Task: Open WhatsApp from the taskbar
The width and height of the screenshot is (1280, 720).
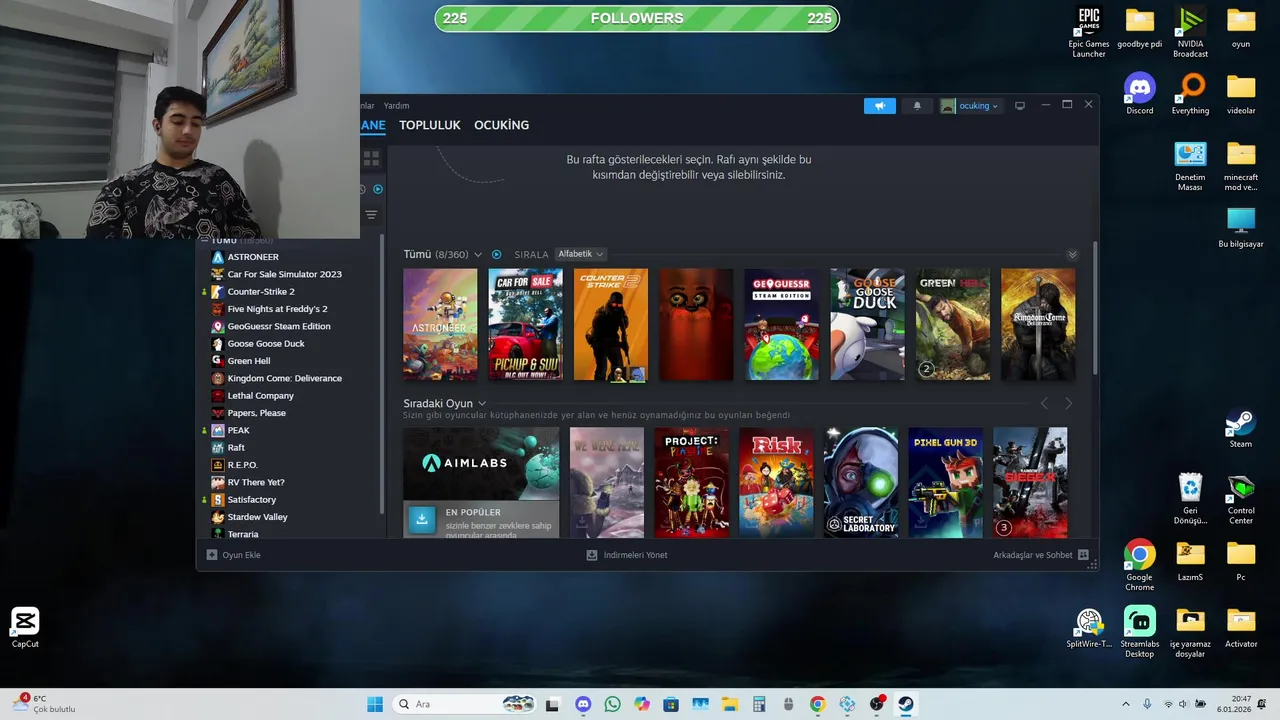Action: pos(612,704)
